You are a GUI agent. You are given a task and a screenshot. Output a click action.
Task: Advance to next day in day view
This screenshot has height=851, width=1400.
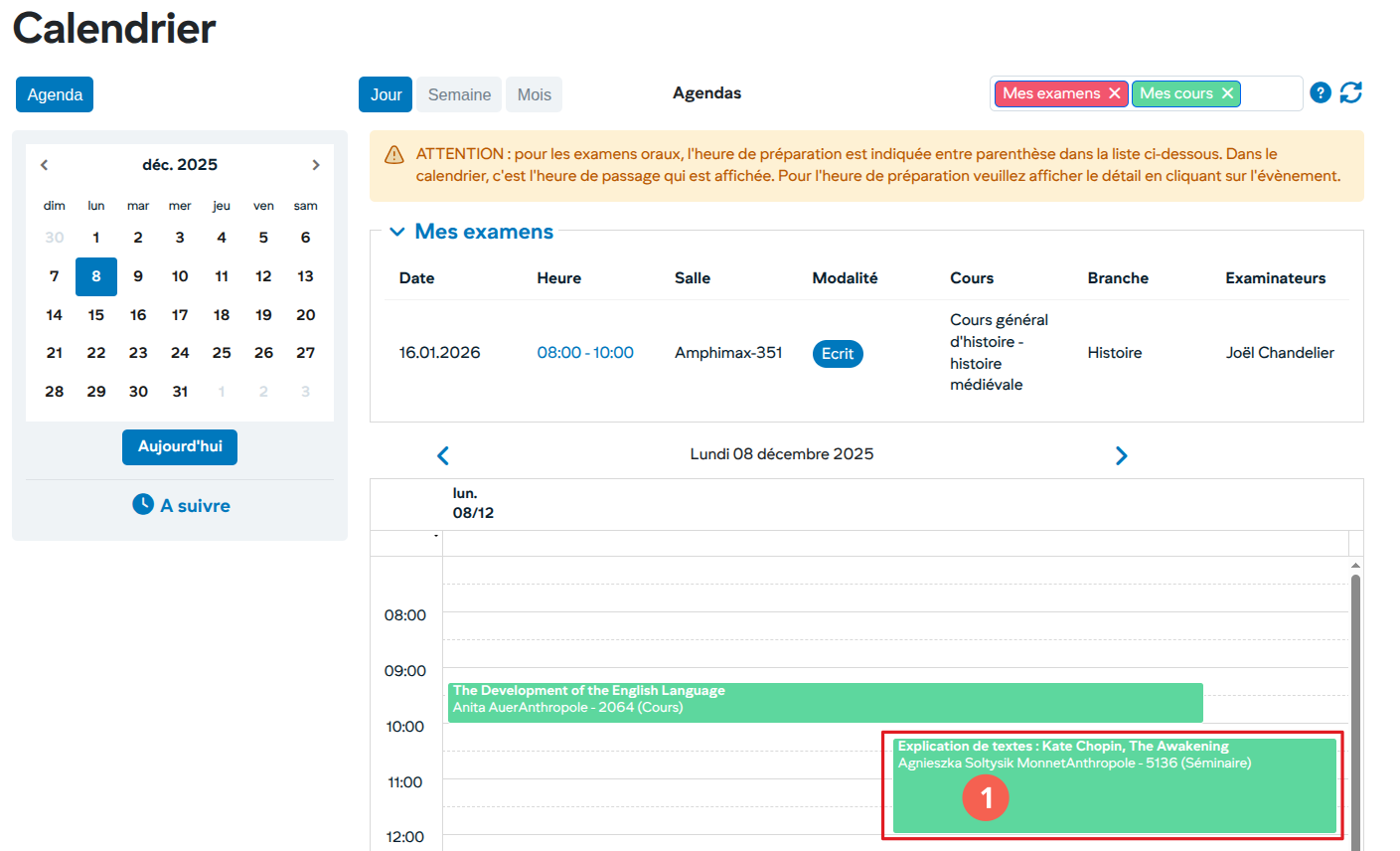pos(1121,455)
